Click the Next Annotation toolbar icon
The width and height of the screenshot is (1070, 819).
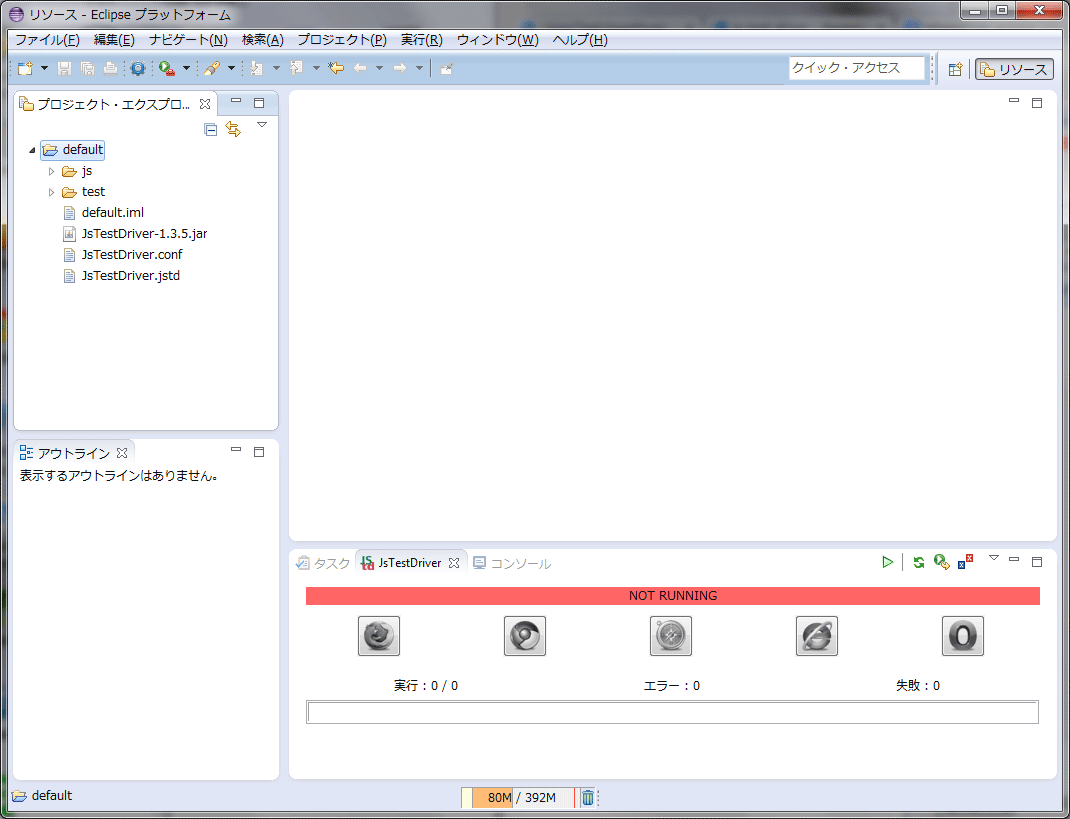(257, 68)
